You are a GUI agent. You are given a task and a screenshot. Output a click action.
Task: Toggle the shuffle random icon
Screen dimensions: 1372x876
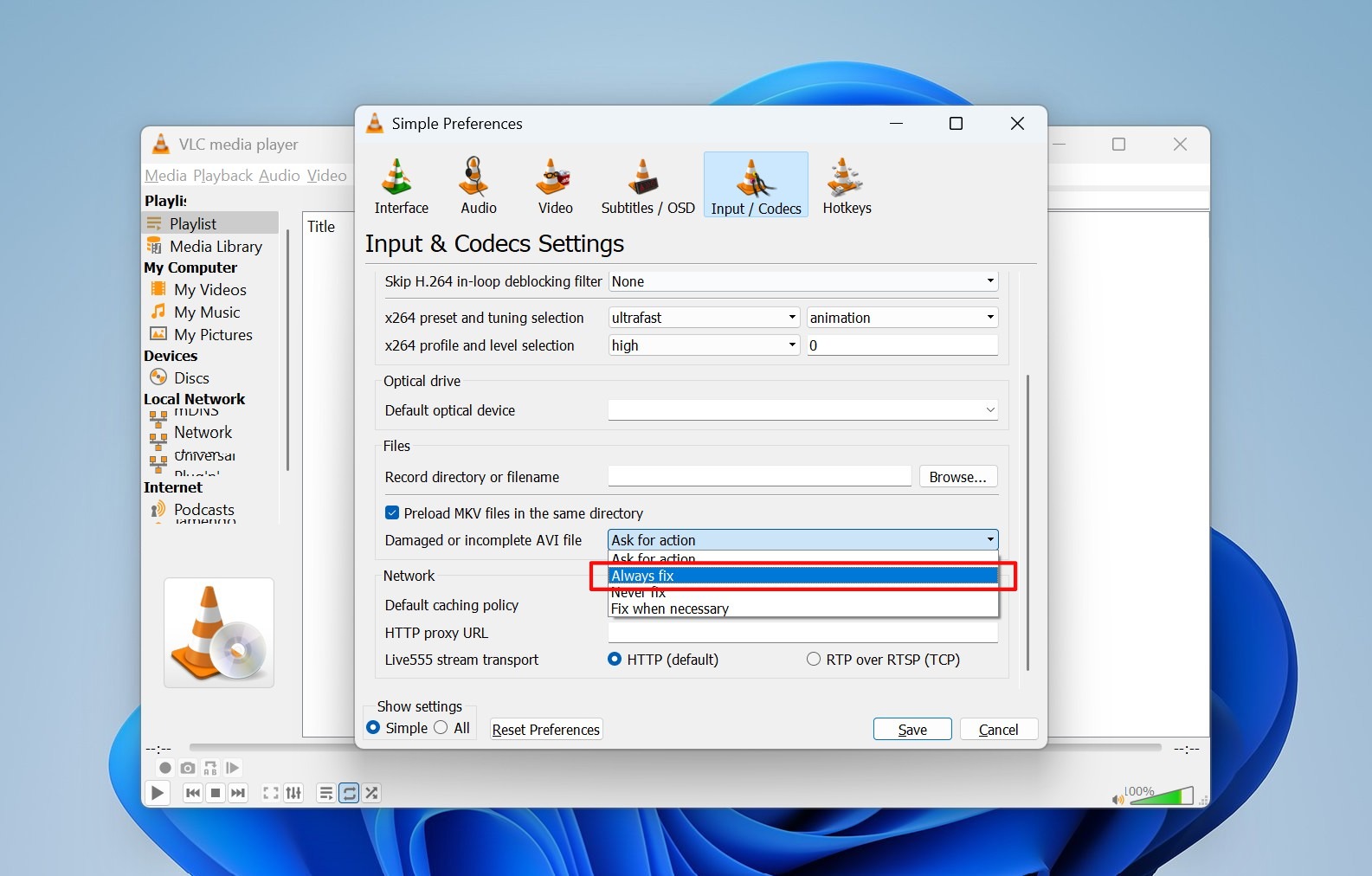click(371, 793)
